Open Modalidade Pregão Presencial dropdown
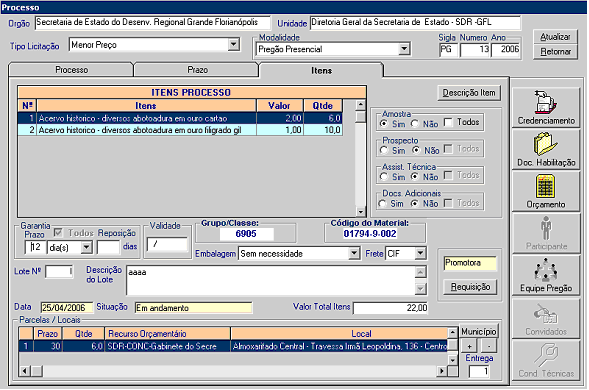Screen dimensions: 589x390 click(404, 49)
